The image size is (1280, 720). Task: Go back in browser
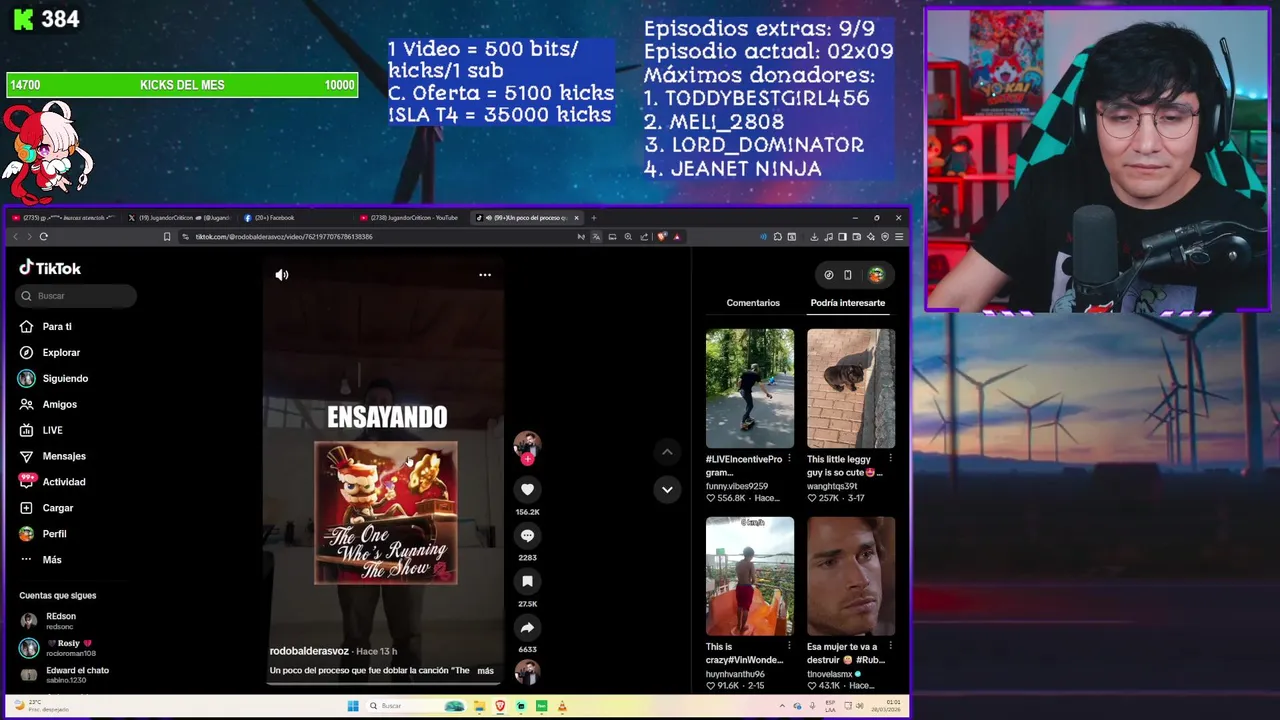click(x=15, y=237)
